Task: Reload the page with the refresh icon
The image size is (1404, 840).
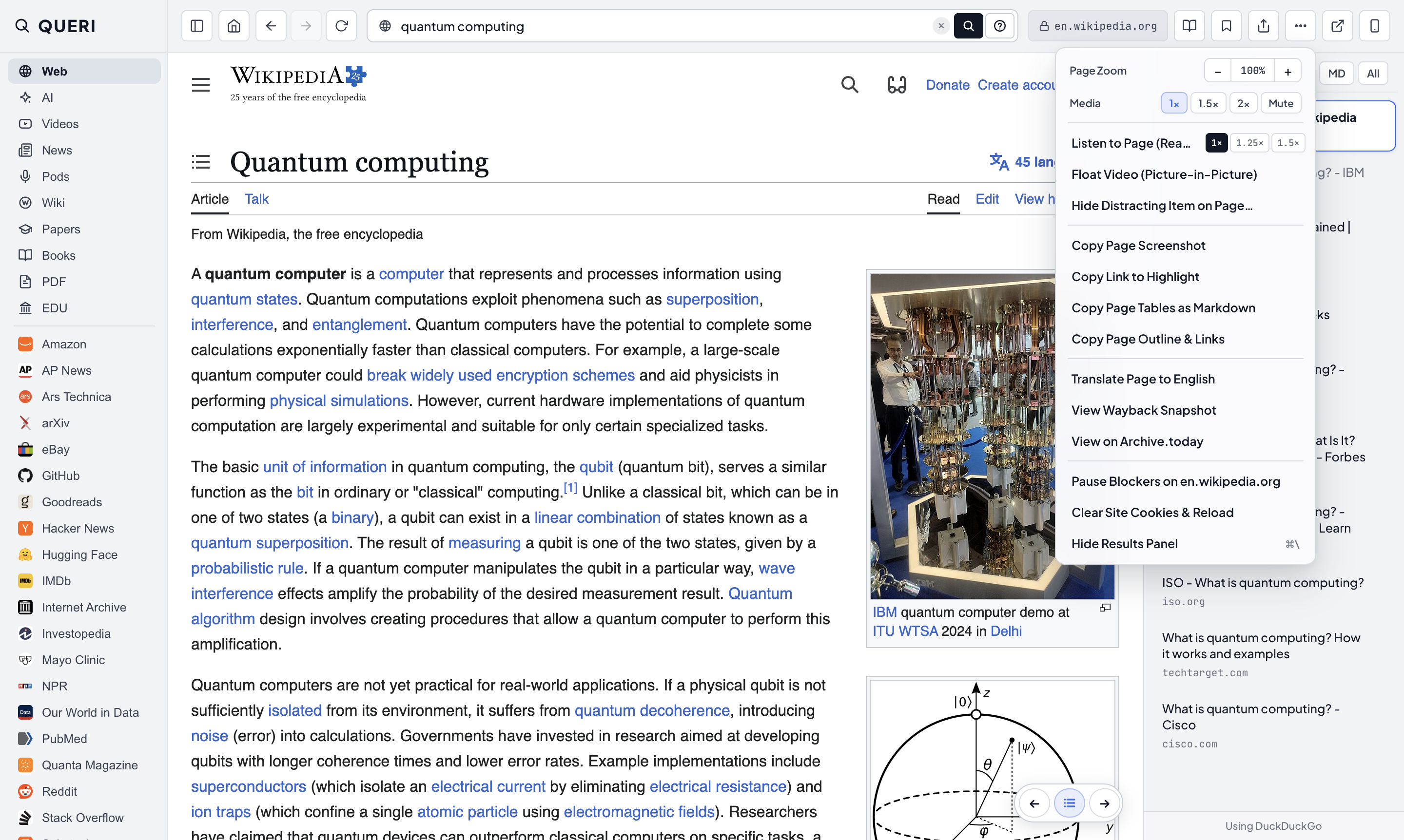Action: pyautogui.click(x=342, y=26)
